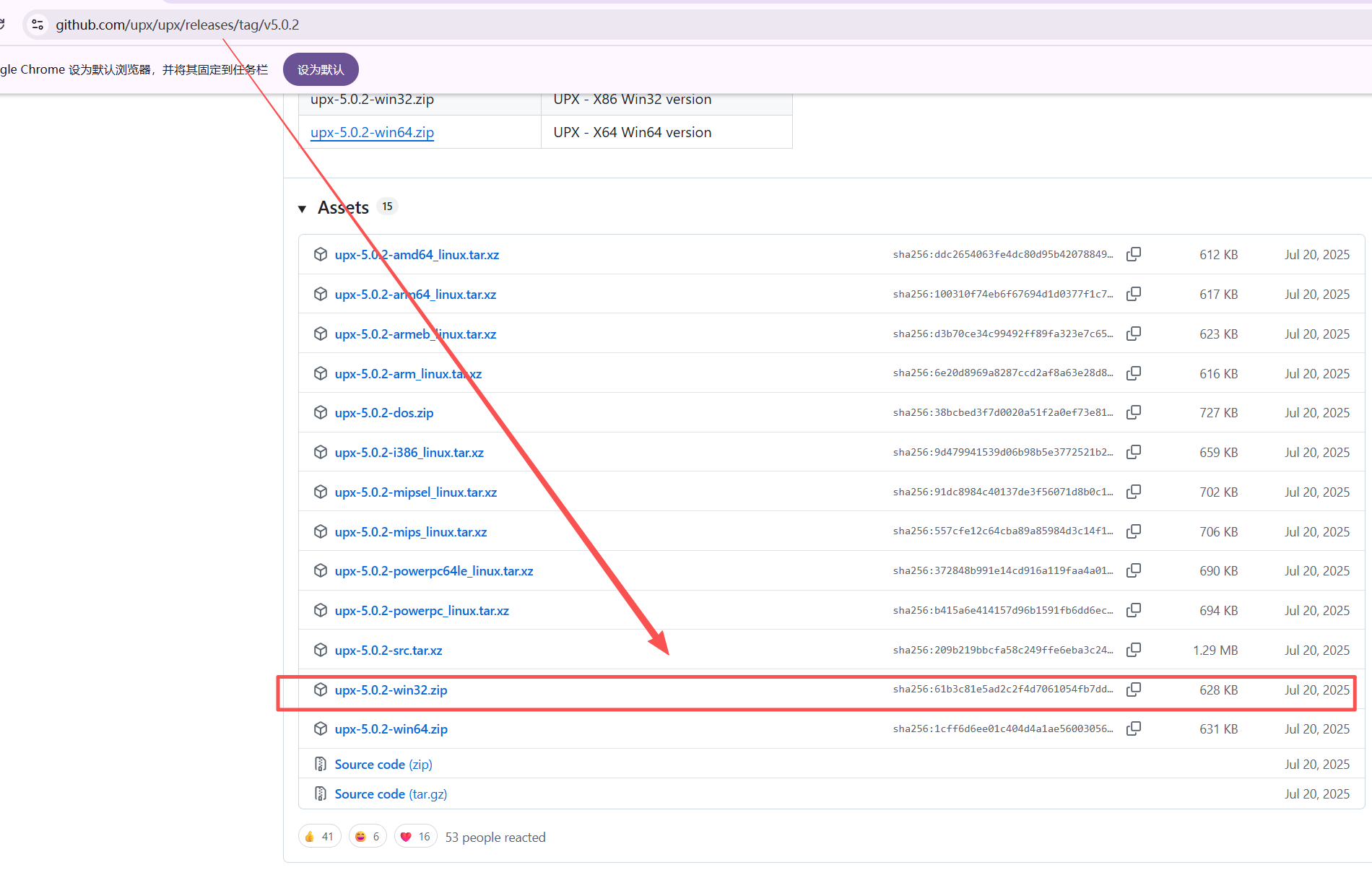Download upx-5.0.2-amd64_linux.tar.xz

pos(417,255)
